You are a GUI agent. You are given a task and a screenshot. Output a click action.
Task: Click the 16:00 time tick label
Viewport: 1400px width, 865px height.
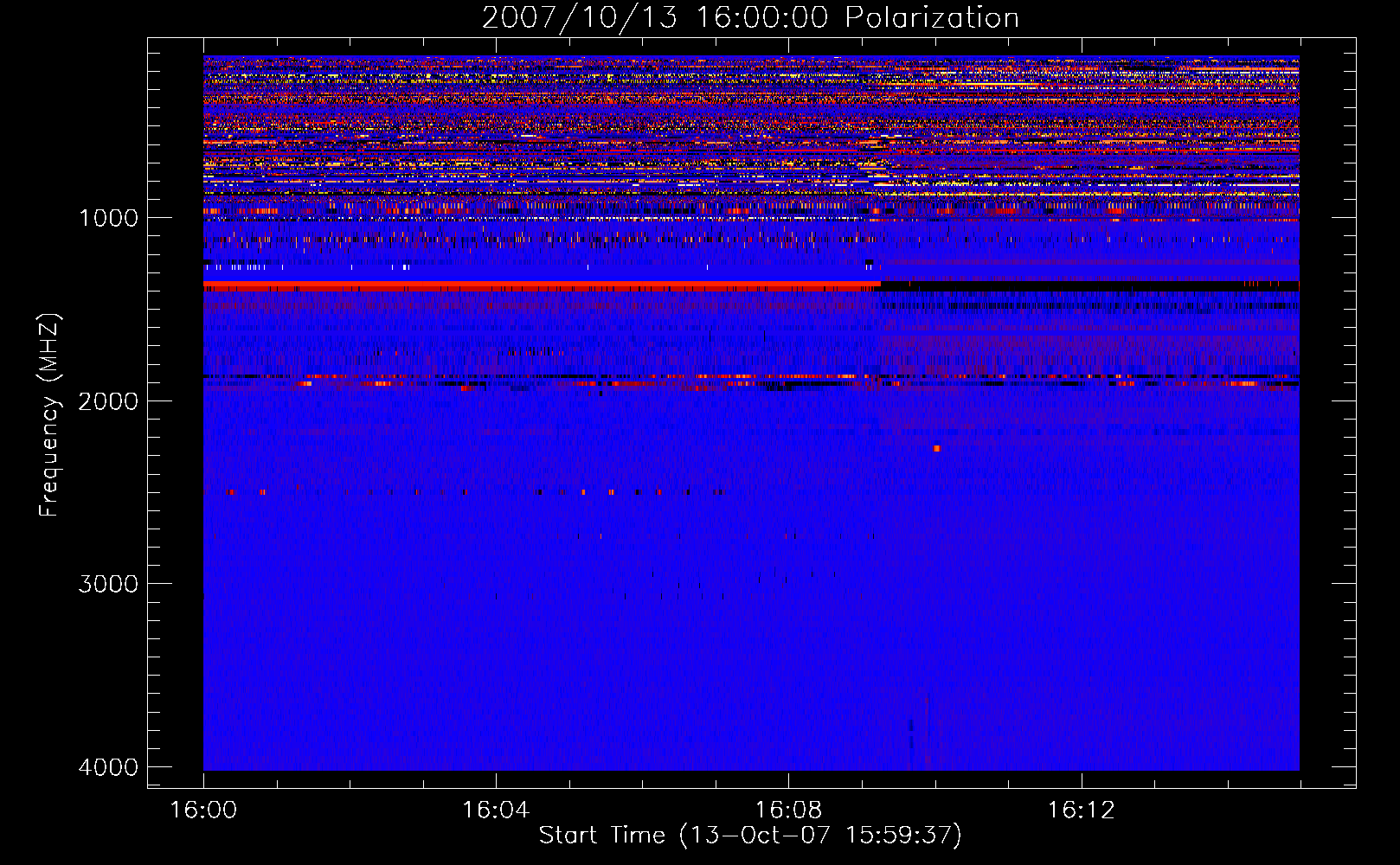tap(203, 811)
